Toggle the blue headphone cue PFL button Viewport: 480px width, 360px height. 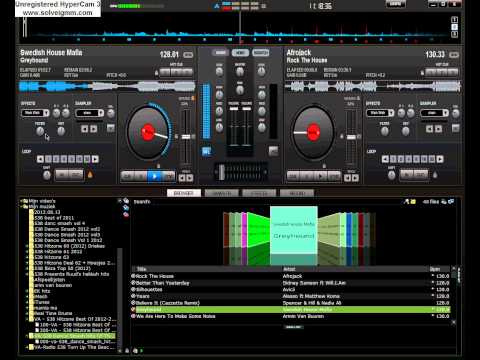206,152
